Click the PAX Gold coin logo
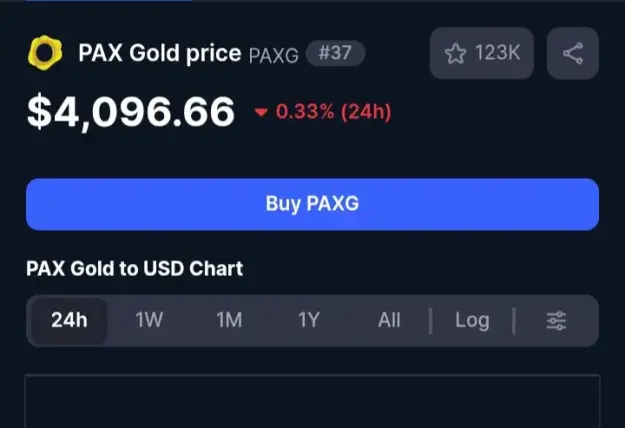Screen dimensions: 625x428 [x=45, y=53]
